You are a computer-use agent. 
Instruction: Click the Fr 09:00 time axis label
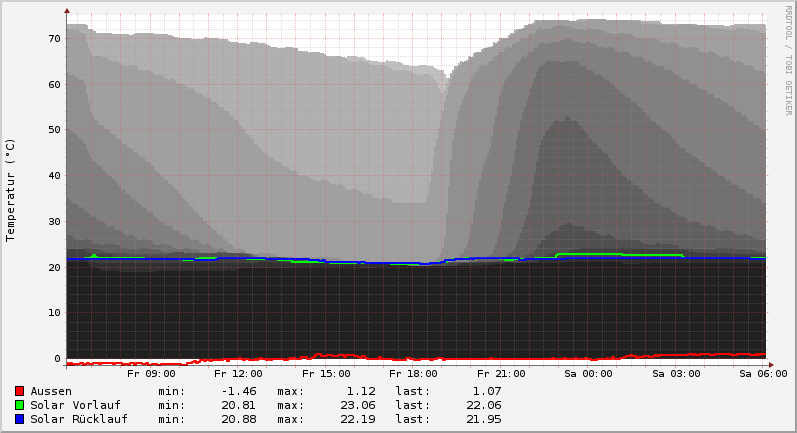(x=151, y=374)
